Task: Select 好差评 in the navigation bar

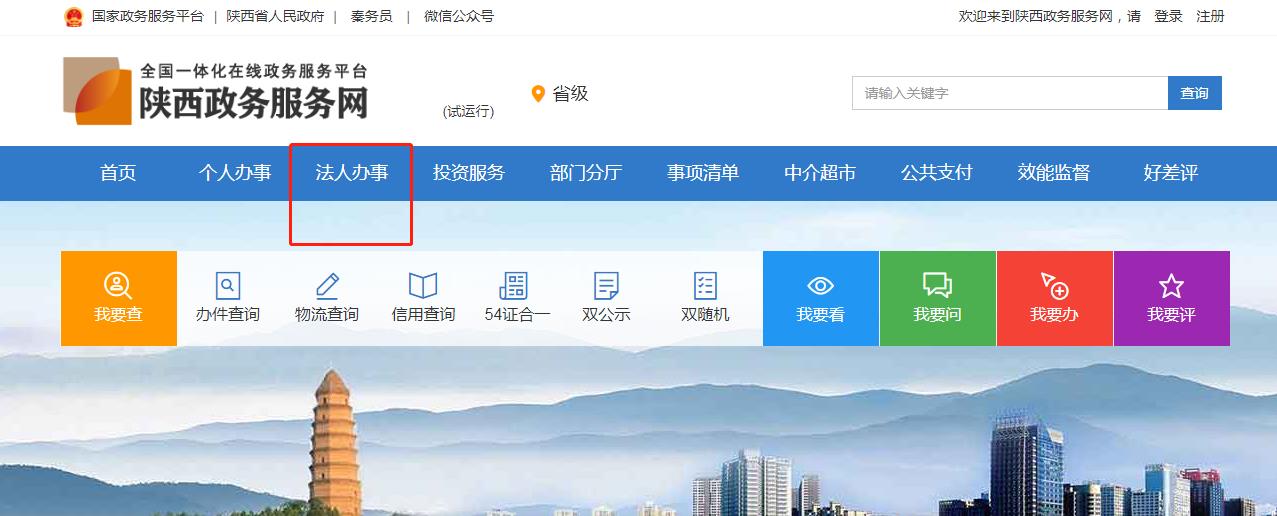Action: coord(1171,173)
